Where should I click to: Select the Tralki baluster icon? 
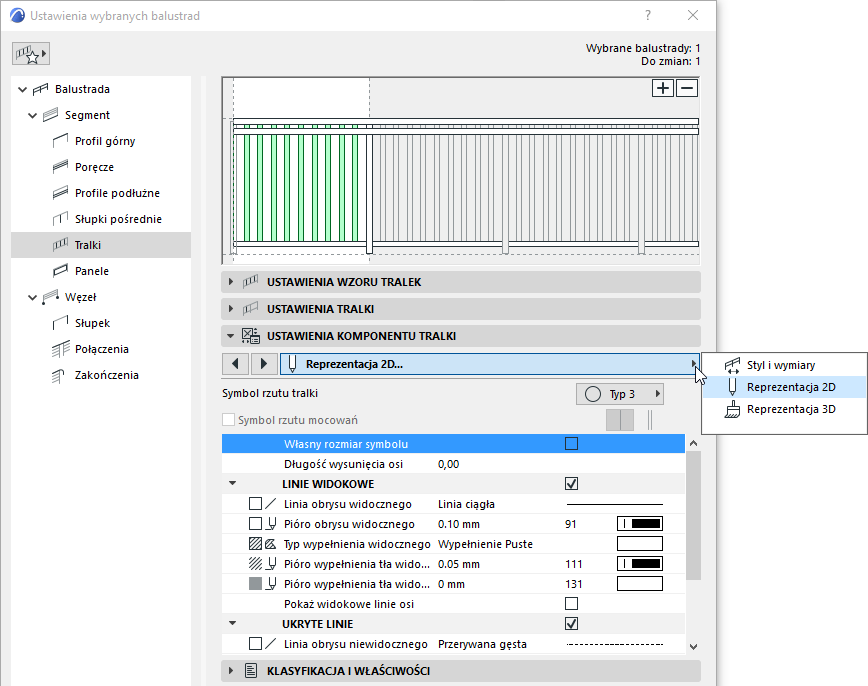click(x=60, y=245)
